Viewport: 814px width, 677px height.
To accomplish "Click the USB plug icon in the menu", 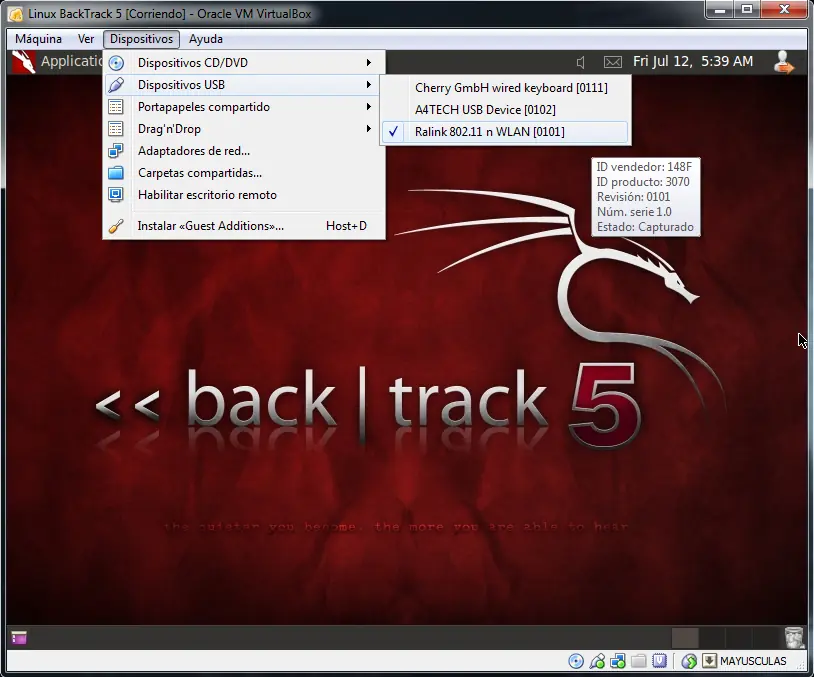I will click(x=116, y=85).
